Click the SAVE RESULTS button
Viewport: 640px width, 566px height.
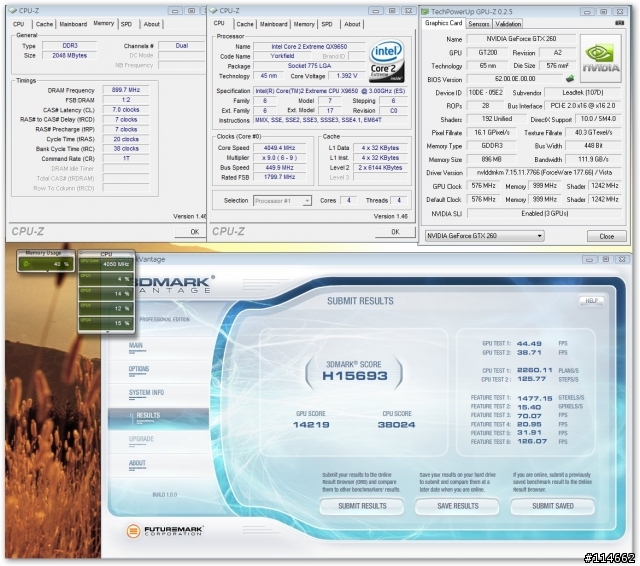(x=458, y=506)
